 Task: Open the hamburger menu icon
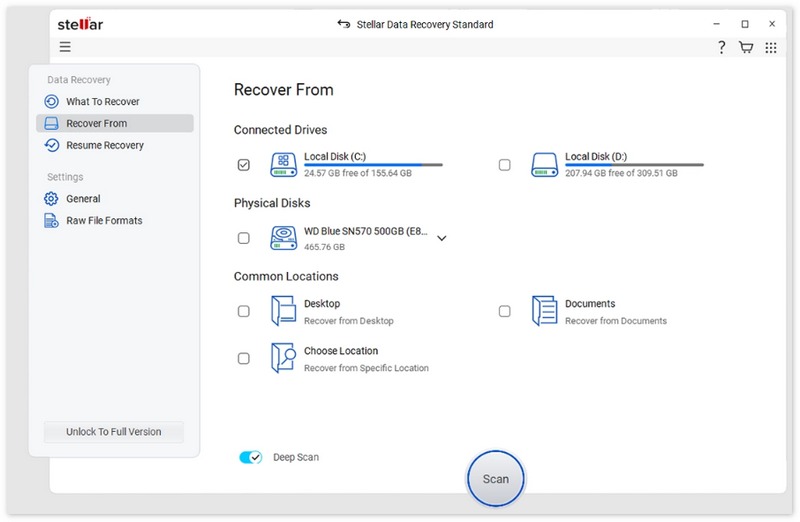[x=65, y=47]
